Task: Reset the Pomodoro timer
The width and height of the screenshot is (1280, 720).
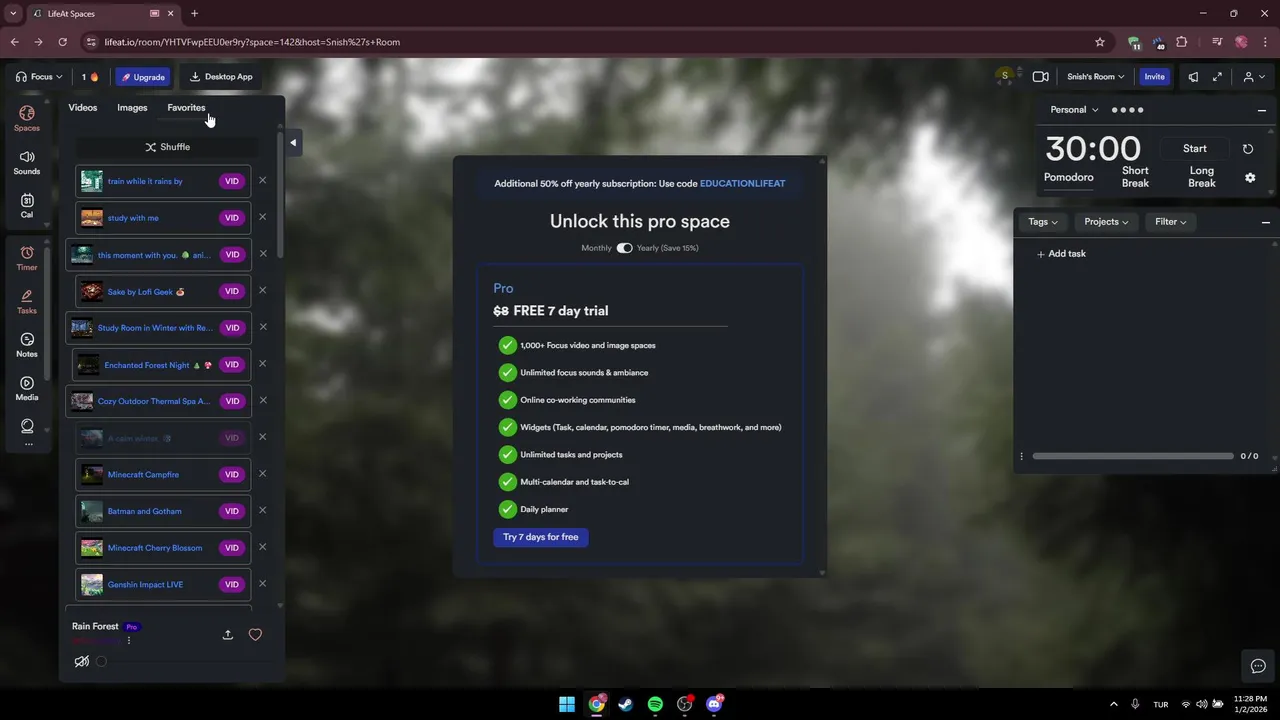Action: pos(1248,149)
